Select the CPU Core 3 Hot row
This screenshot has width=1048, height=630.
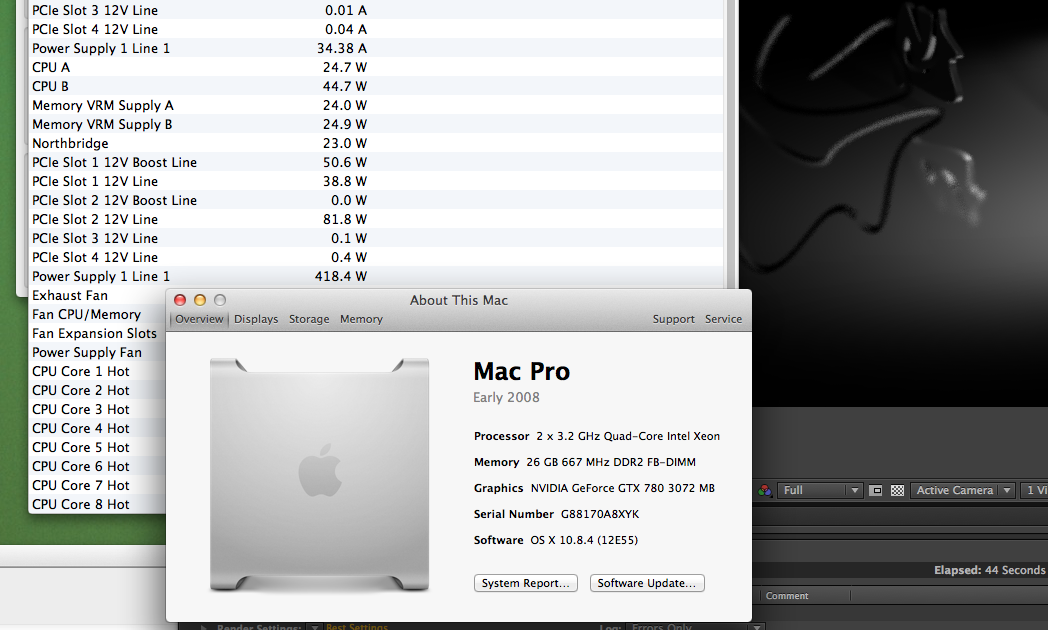click(x=98, y=410)
